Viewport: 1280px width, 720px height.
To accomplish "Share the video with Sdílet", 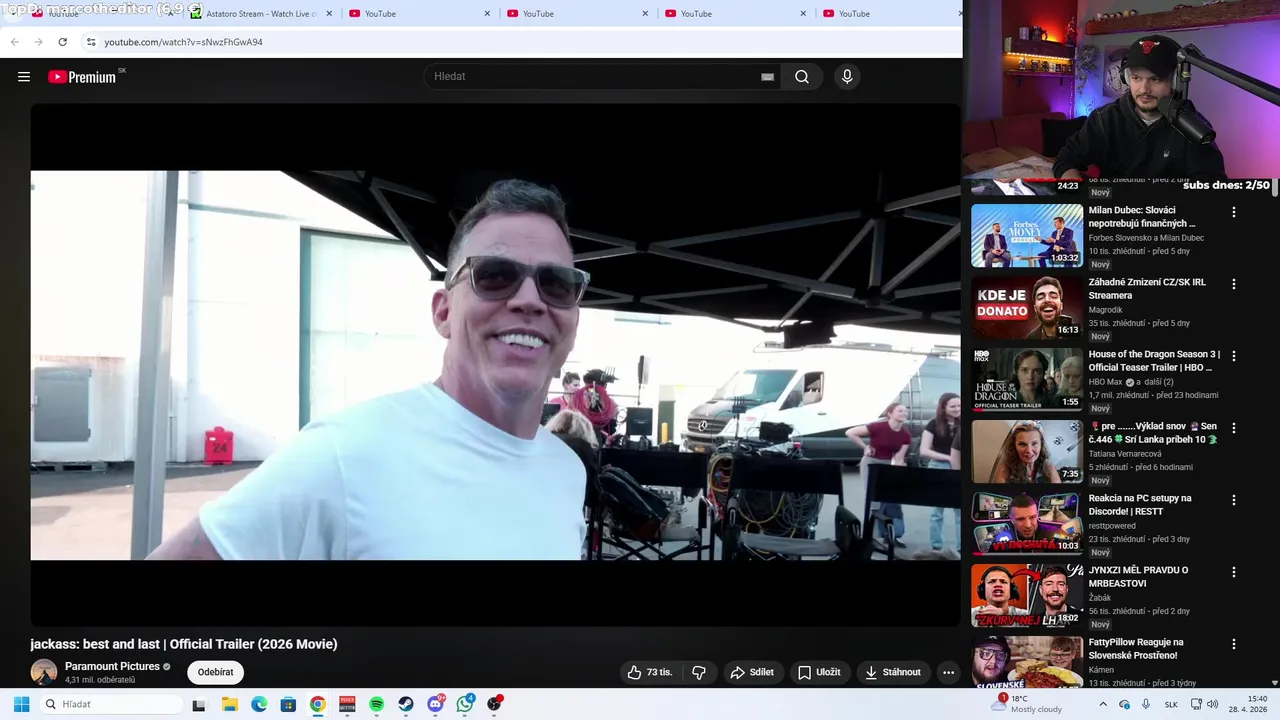I will (x=752, y=672).
